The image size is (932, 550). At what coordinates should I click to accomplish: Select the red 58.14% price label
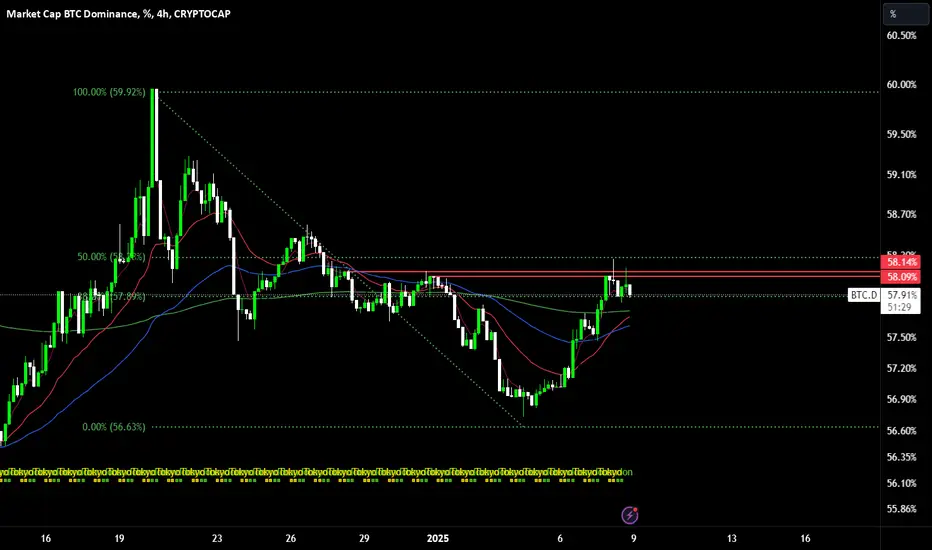[x=900, y=262]
